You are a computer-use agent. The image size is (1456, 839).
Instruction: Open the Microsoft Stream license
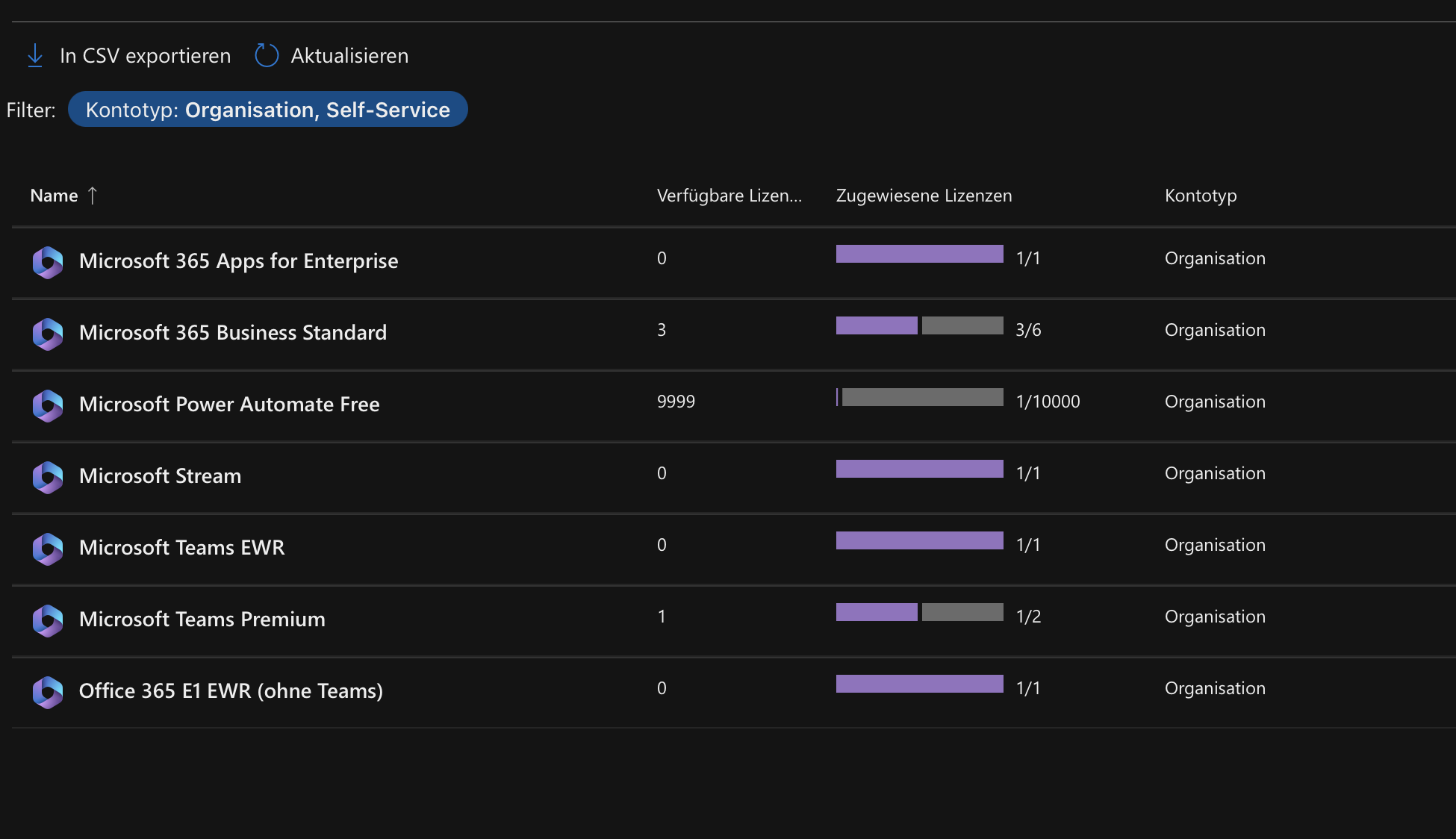161,476
